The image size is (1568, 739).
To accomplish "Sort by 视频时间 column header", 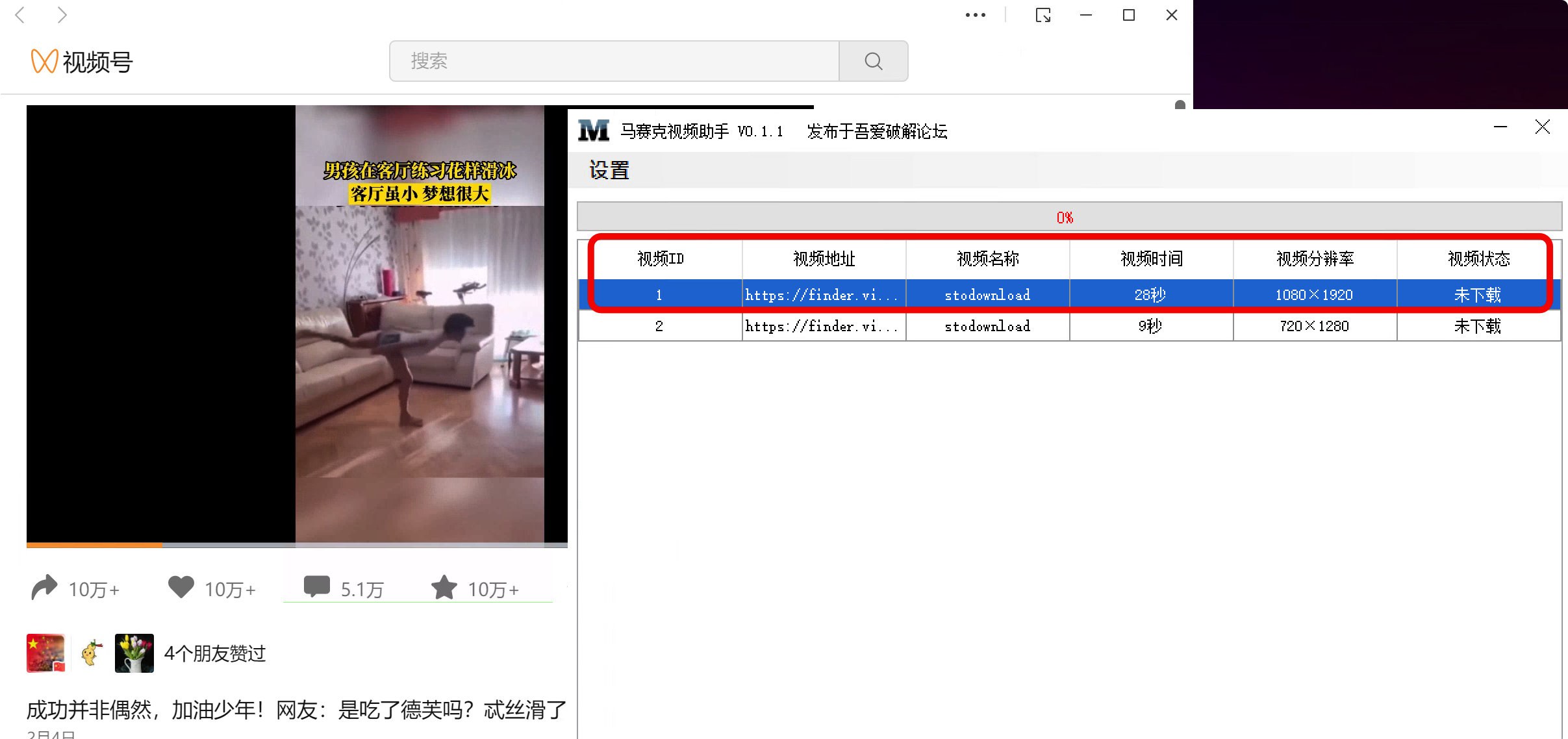I will pyautogui.click(x=1151, y=259).
